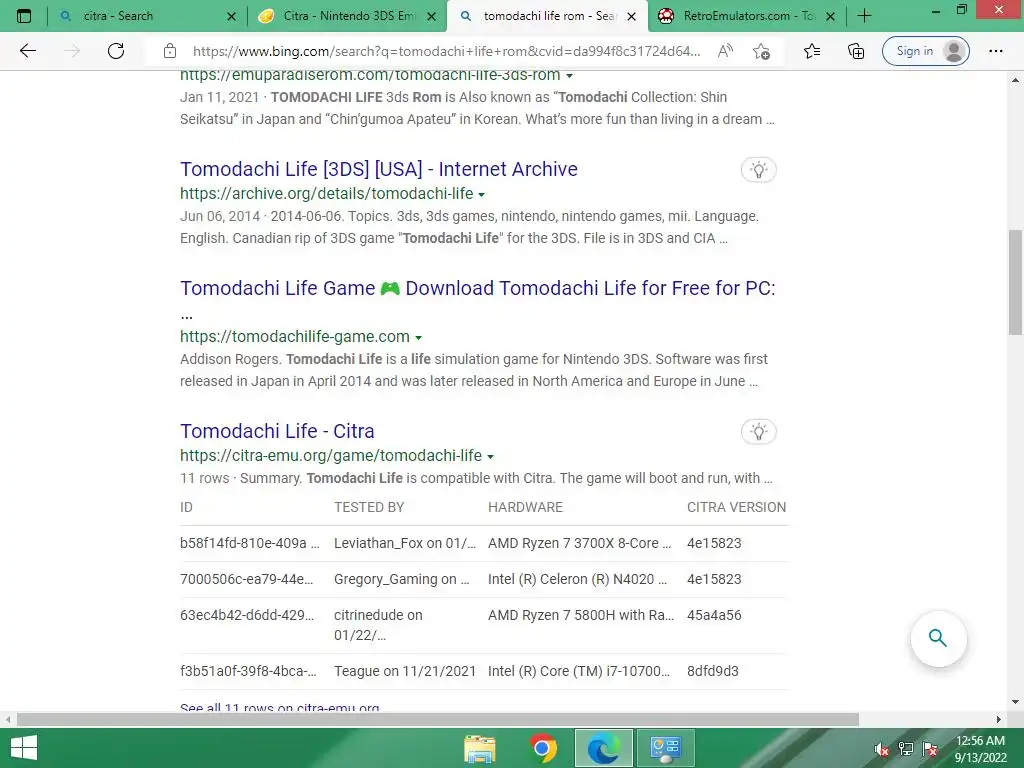Open the Favorites list
This screenshot has width=1024, height=768.
click(x=812, y=51)
